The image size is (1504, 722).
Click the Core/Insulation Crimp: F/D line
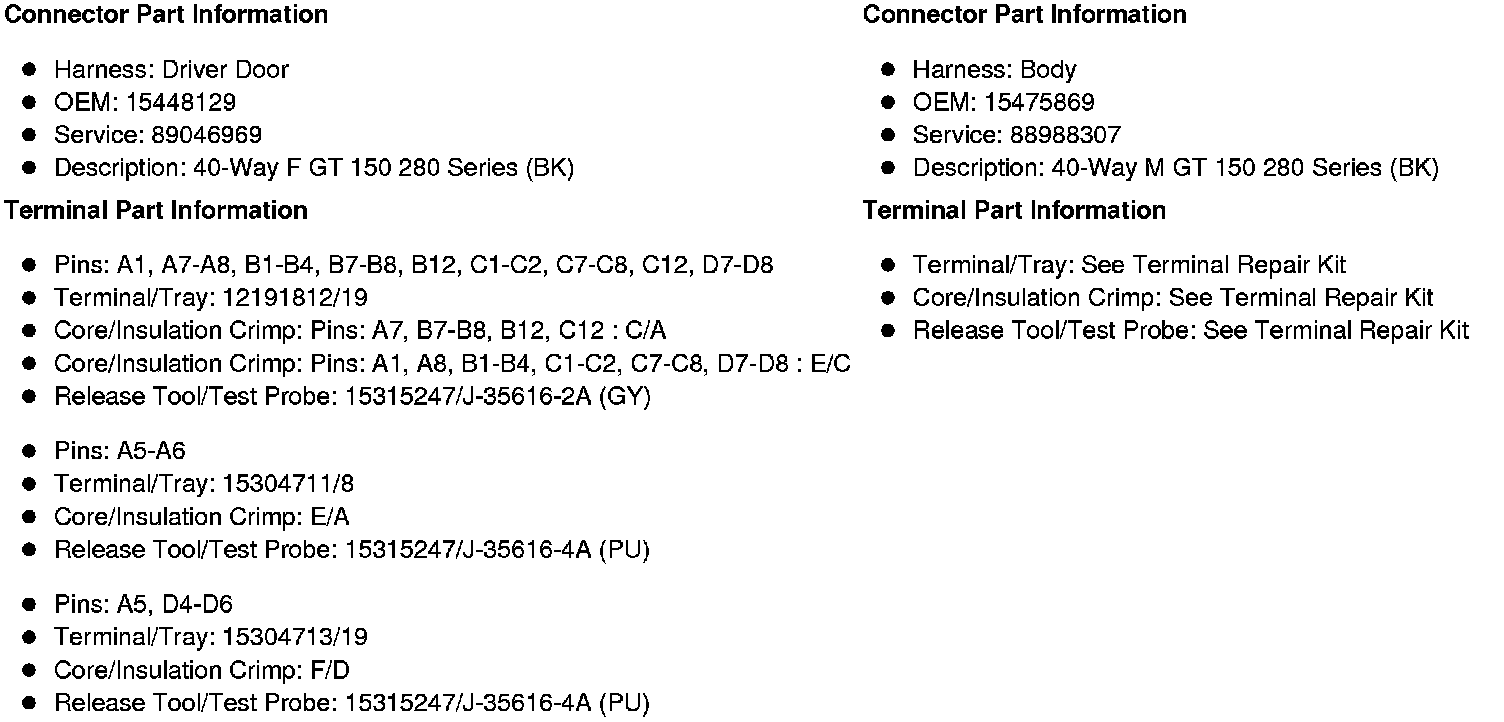tap(202, 670)
